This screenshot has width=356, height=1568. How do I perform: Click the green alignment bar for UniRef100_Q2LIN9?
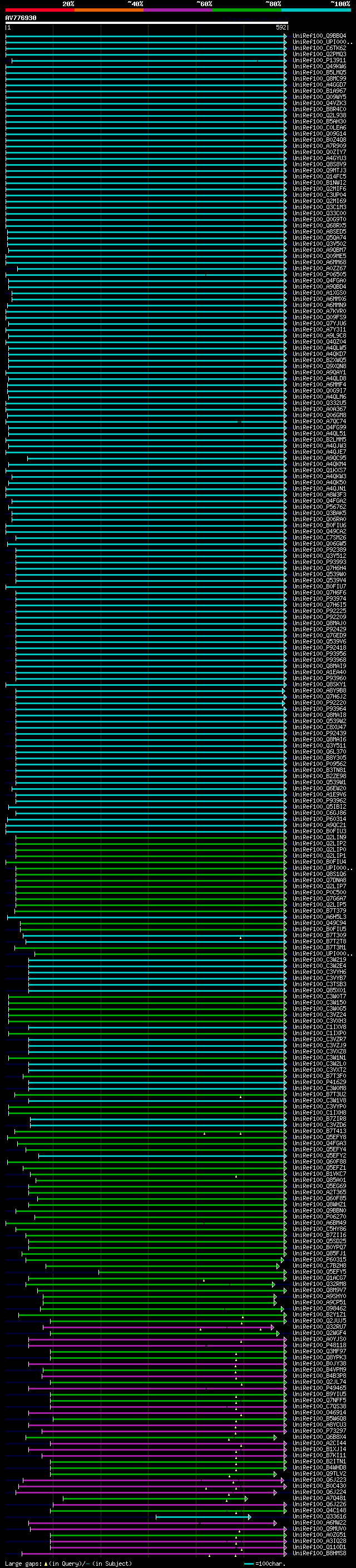[151, 838]
